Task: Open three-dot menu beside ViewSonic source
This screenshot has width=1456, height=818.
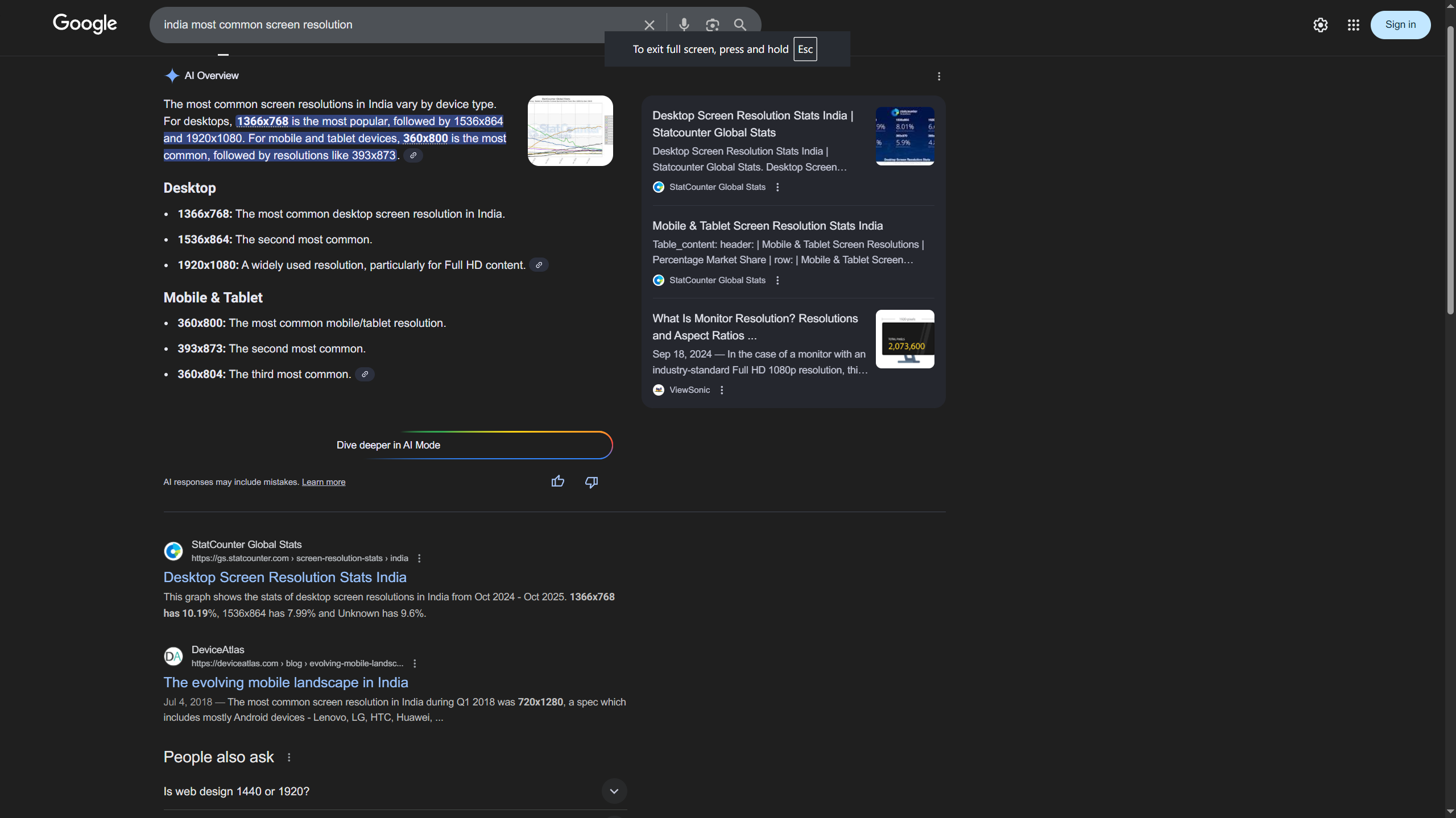Action: [722, 390]
